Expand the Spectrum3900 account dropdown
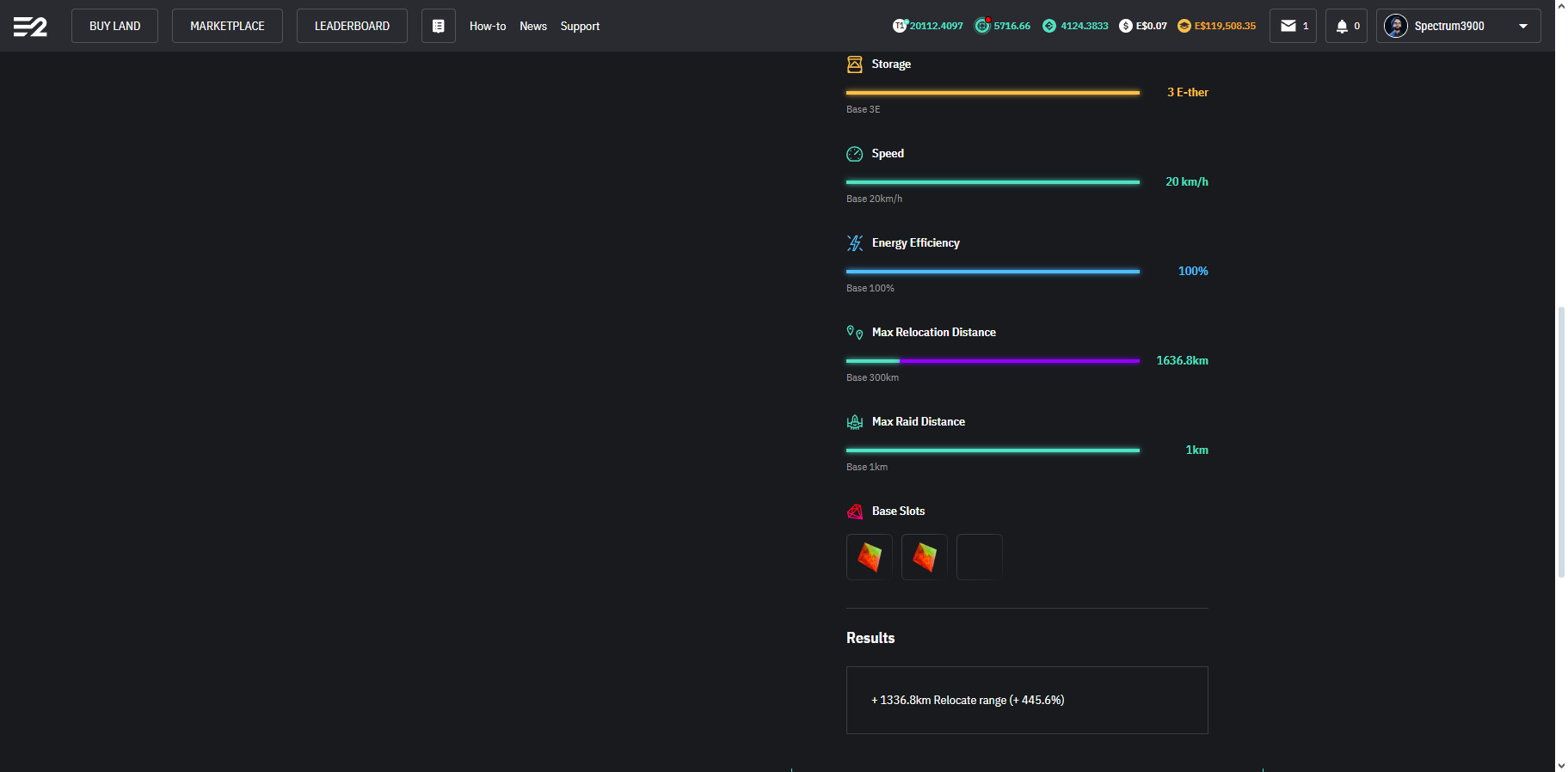The width and height of the screenshot is (1568, 772). tap(1523, 26)
